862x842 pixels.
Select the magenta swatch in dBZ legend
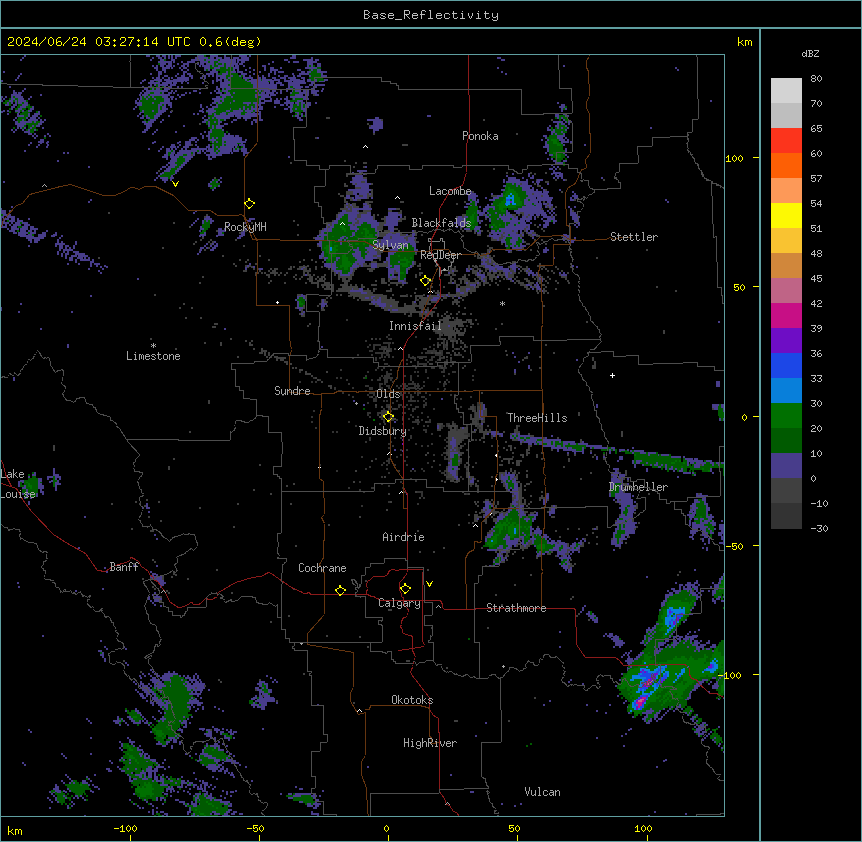pos(786,315)
